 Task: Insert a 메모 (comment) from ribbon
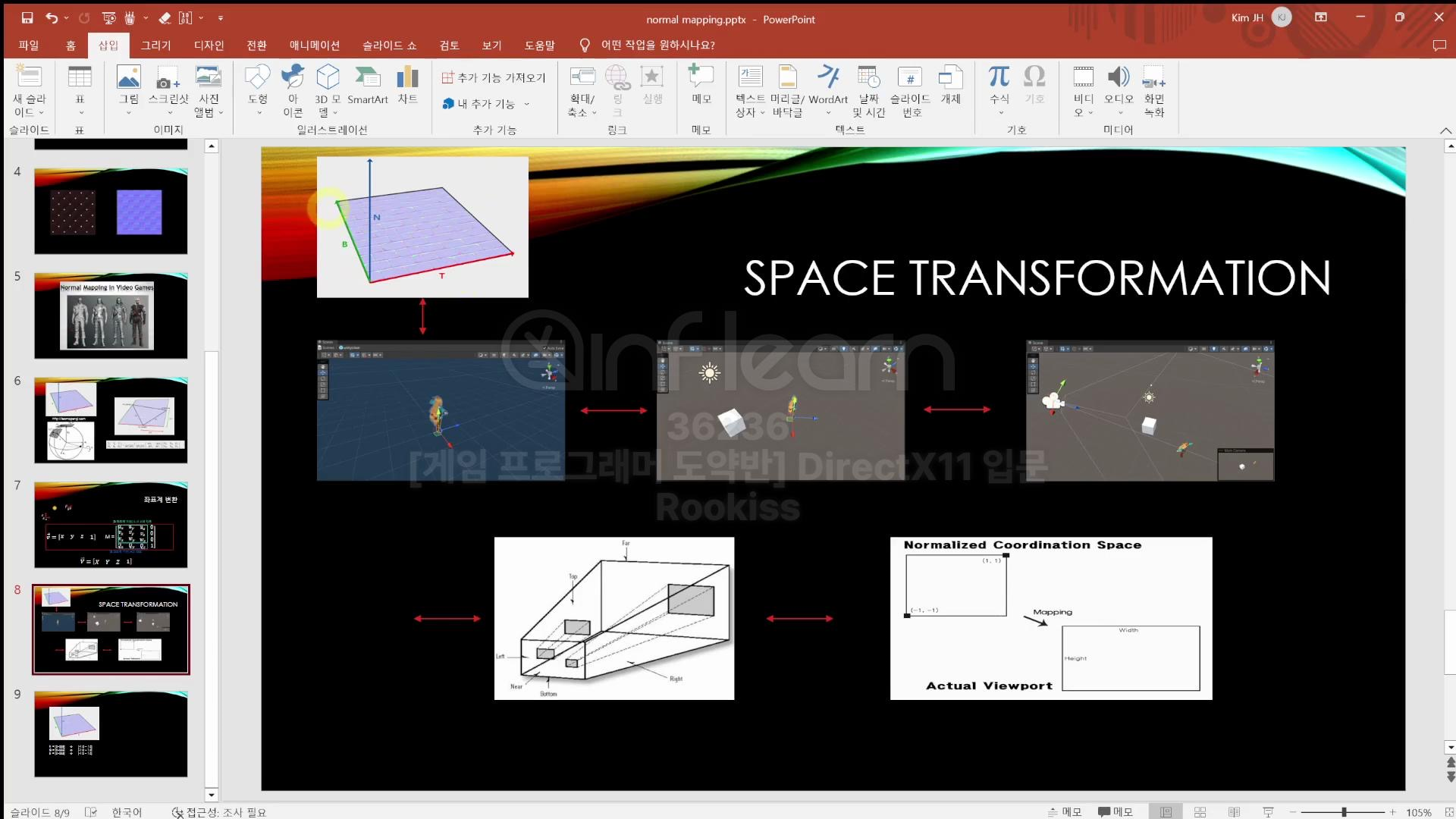click(701, 85)
